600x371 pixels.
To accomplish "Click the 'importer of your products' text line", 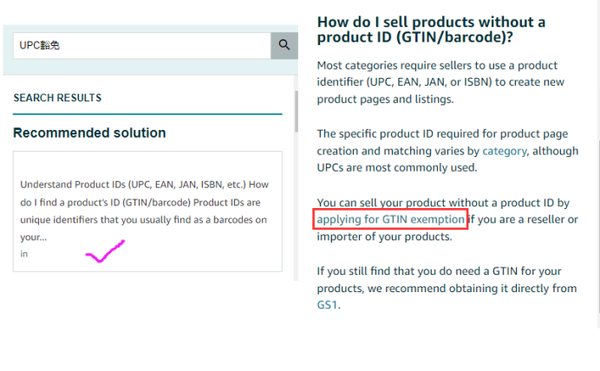I will pos(384,236).
